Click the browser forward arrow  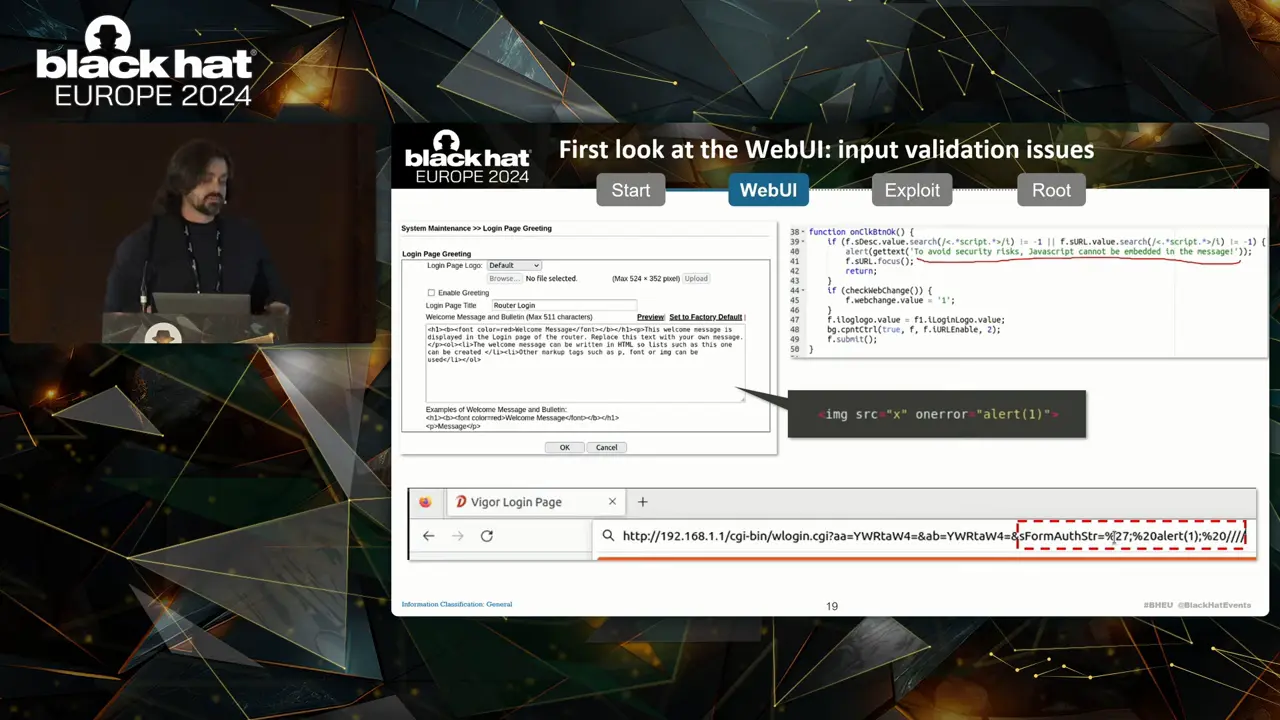pos(457,536)
